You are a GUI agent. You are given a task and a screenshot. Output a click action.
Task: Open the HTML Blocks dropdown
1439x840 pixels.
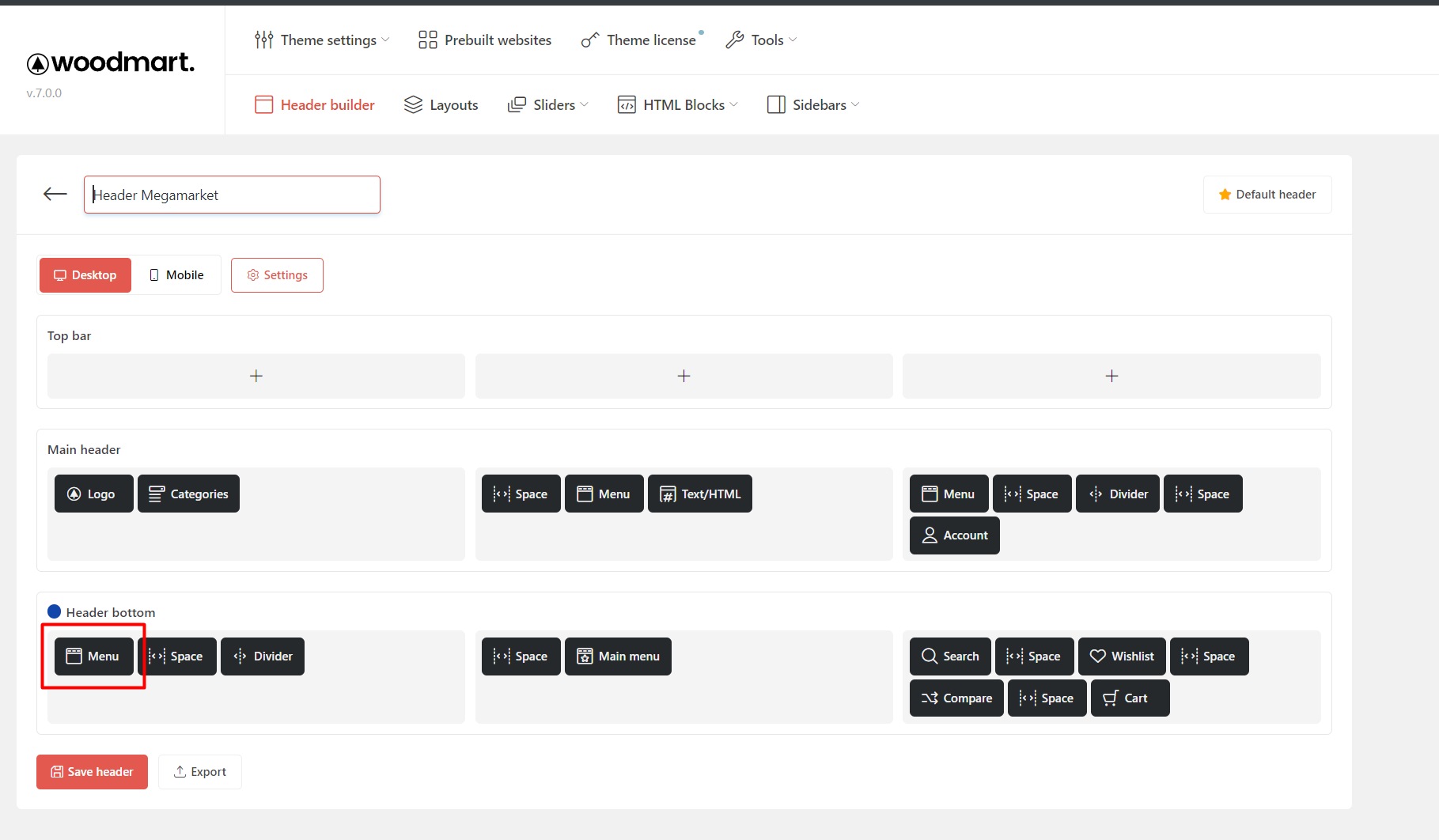coord(678,104)
